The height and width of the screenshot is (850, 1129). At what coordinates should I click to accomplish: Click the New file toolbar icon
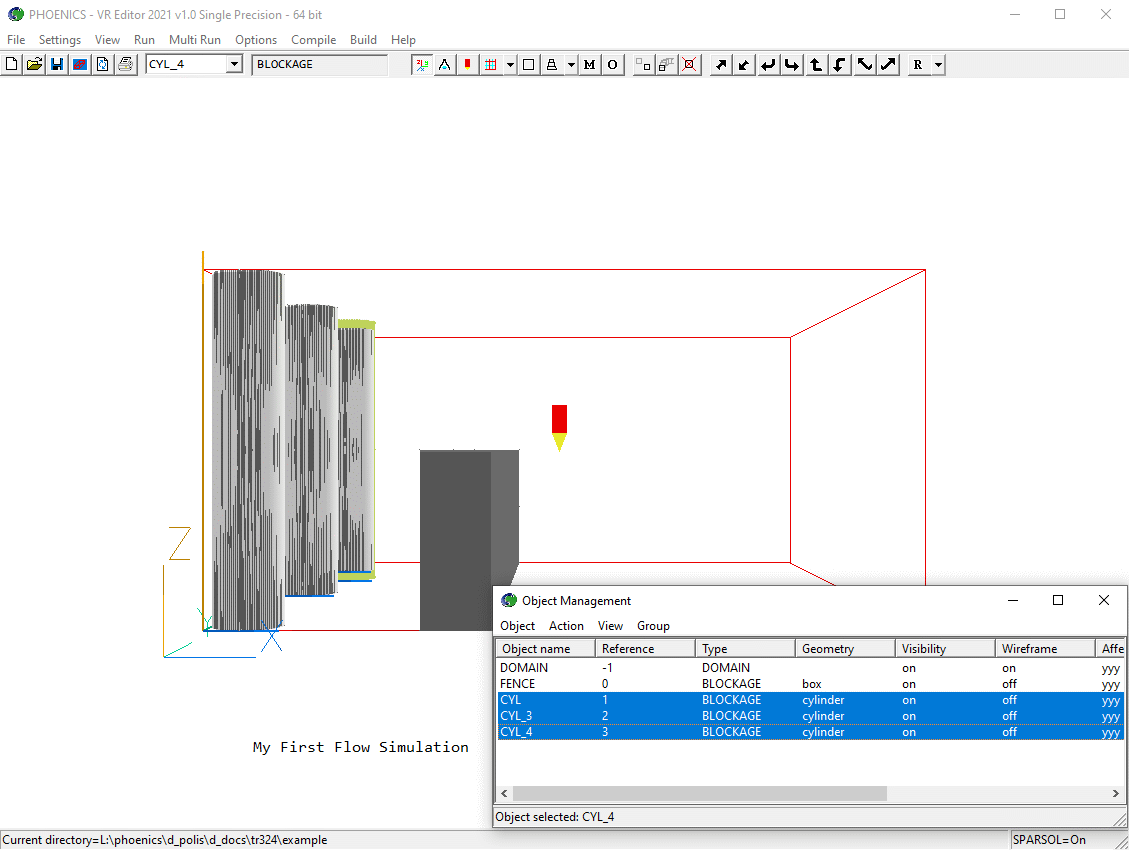[12, 65]
